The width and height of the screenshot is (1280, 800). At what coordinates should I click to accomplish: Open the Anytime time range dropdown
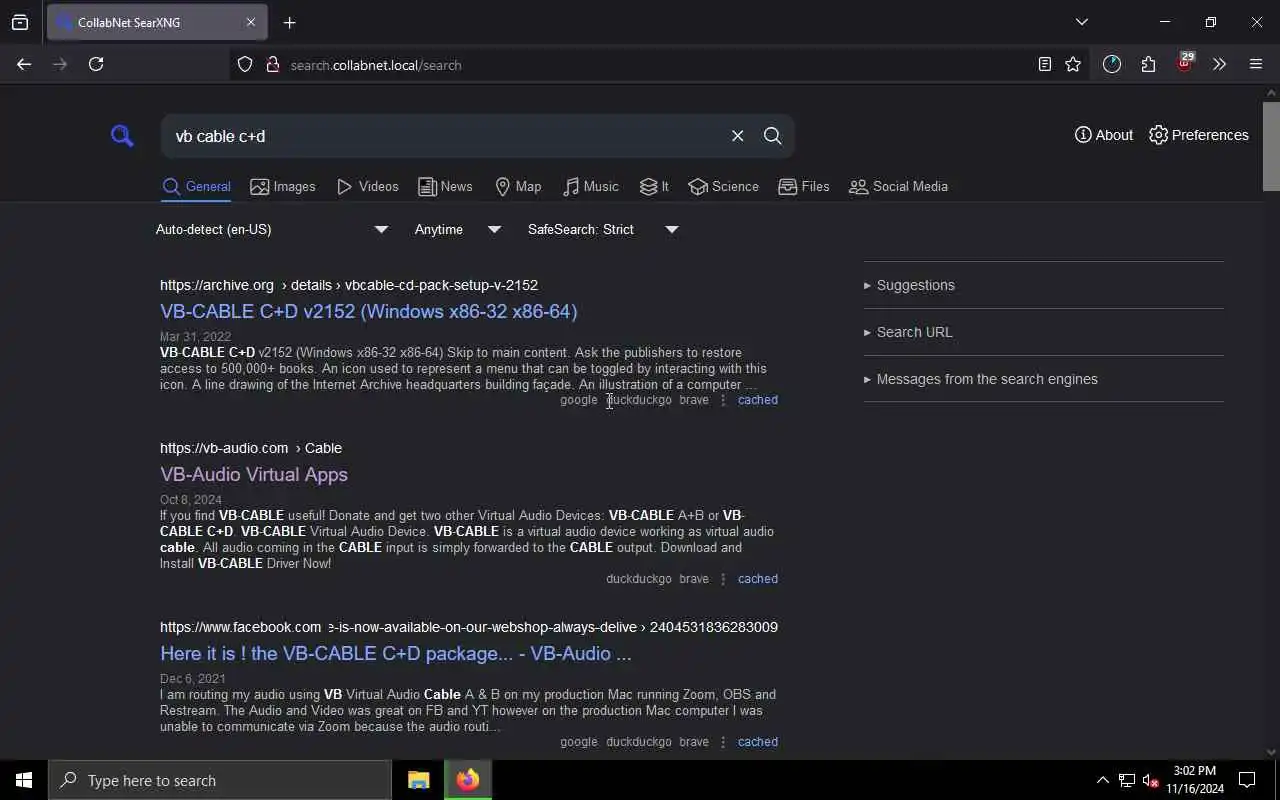tap(457, 230)
